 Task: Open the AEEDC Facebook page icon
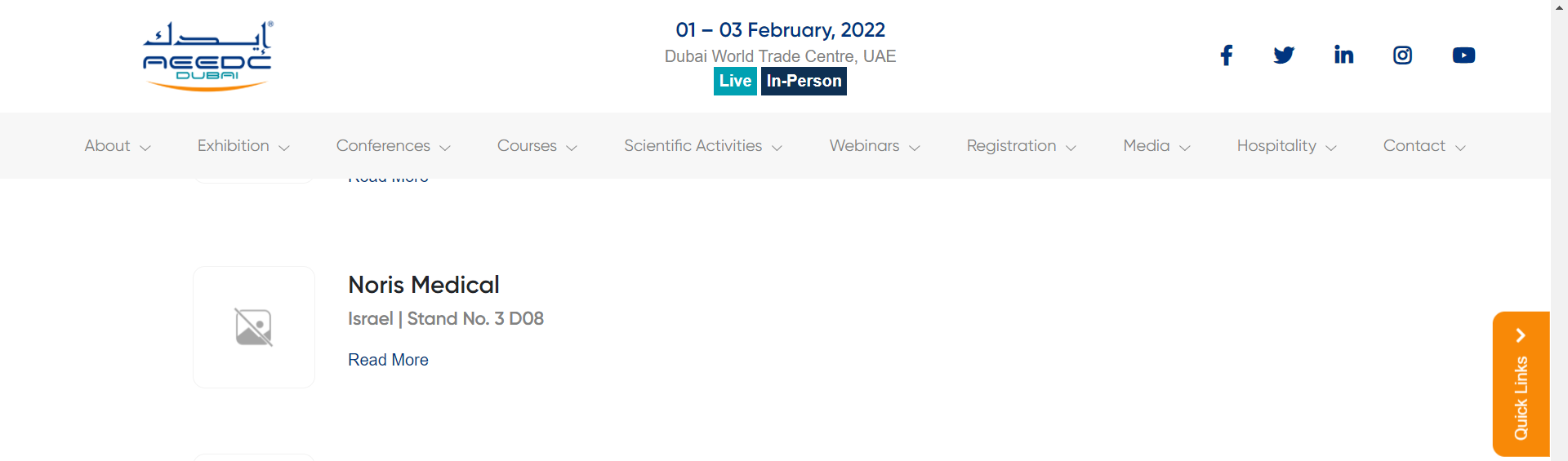coord(1226,55)
